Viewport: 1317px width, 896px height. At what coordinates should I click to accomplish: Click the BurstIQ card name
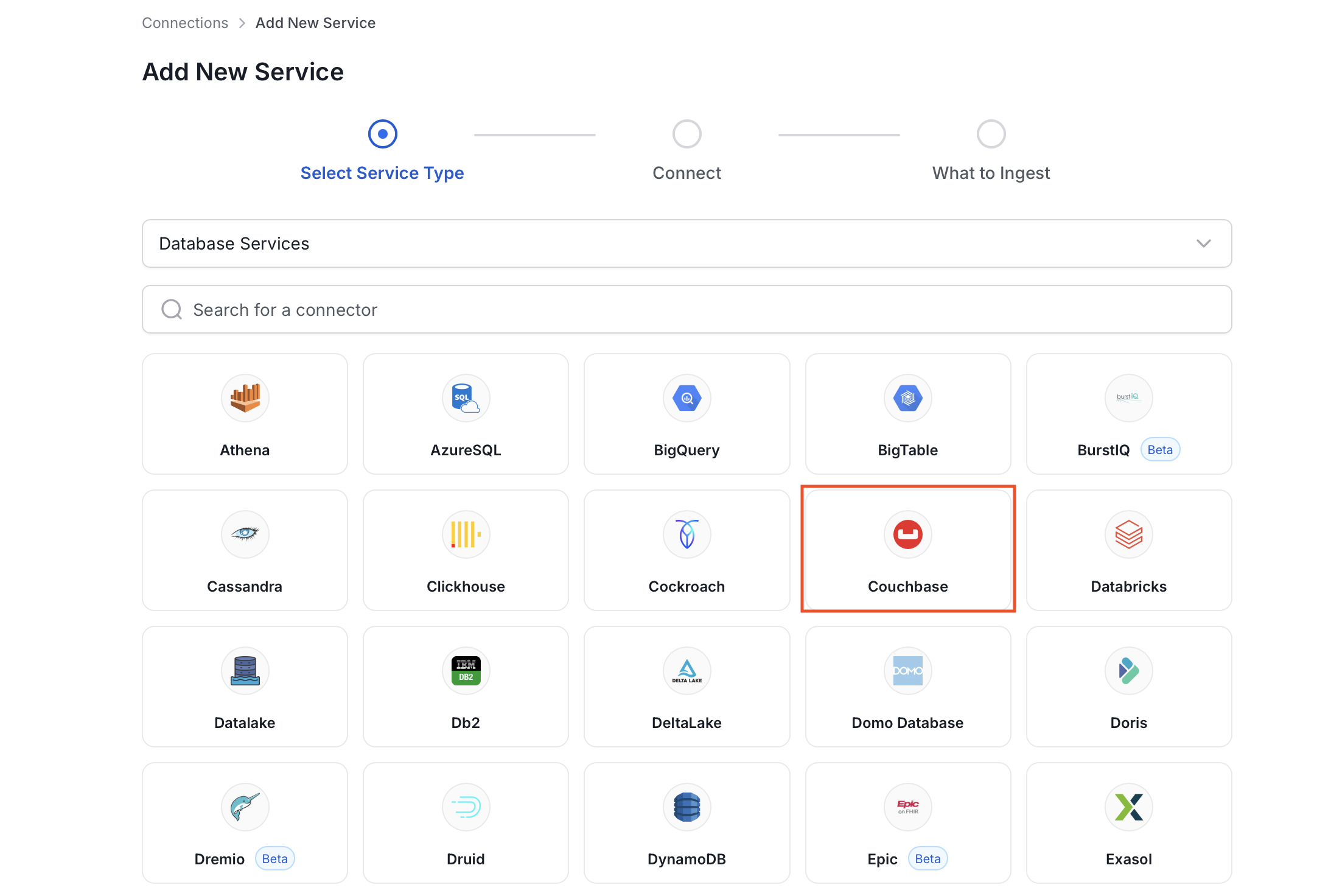coord(1103,450)
